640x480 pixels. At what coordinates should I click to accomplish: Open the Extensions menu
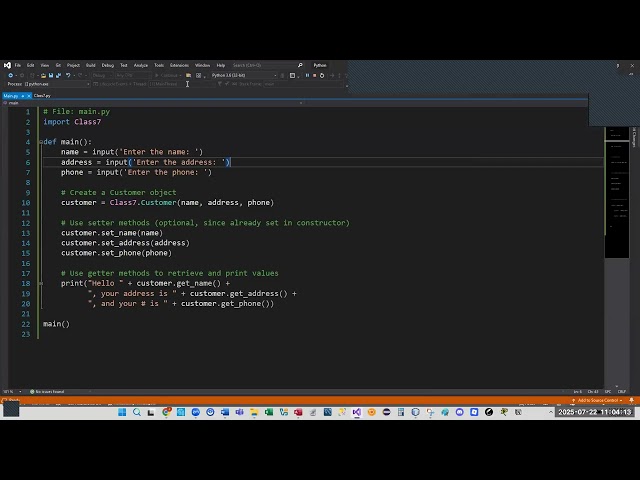[x=179, y=65]
